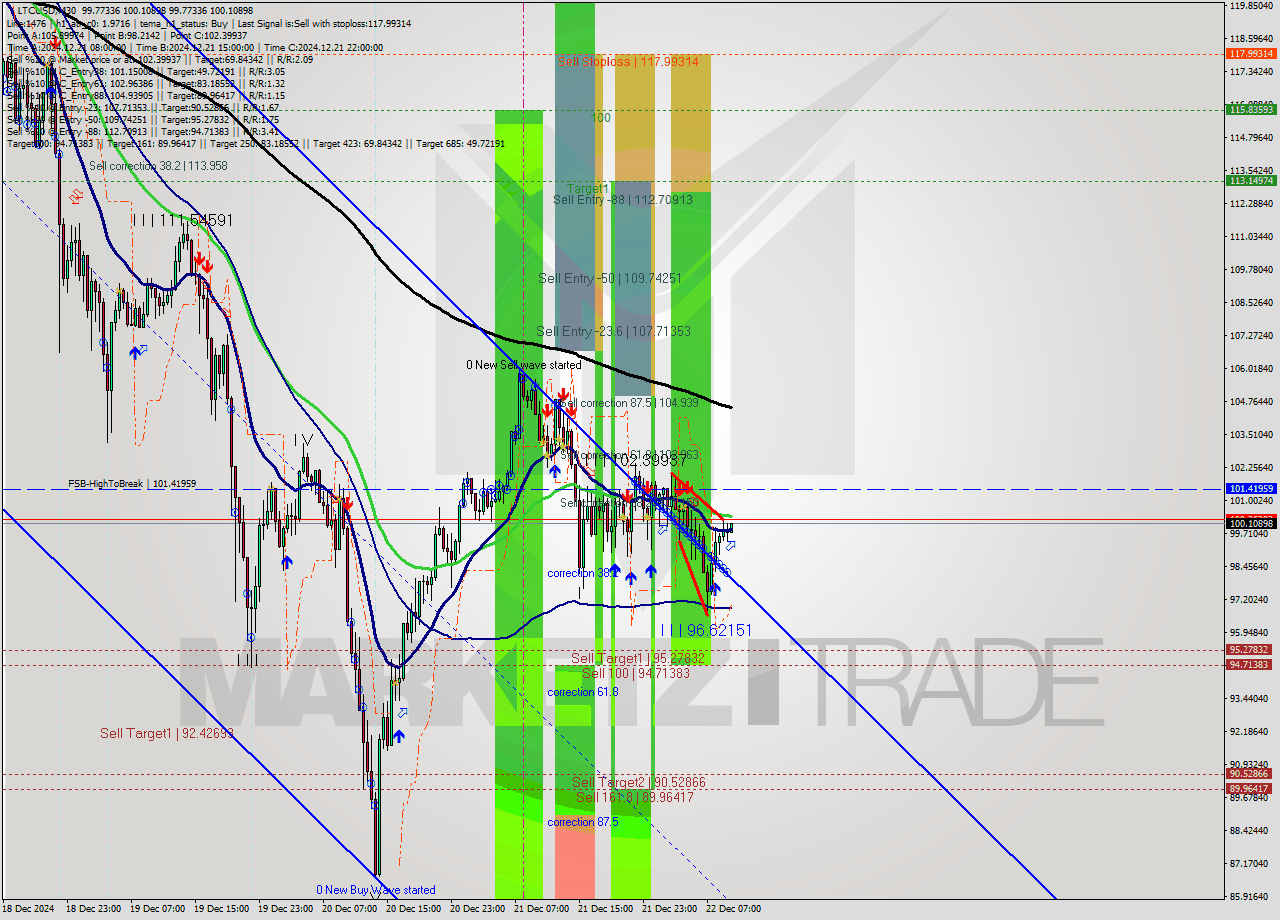Click 106.01840 on price scale
This screenshot has height=920, width=1280.
tap(1251, 369)
